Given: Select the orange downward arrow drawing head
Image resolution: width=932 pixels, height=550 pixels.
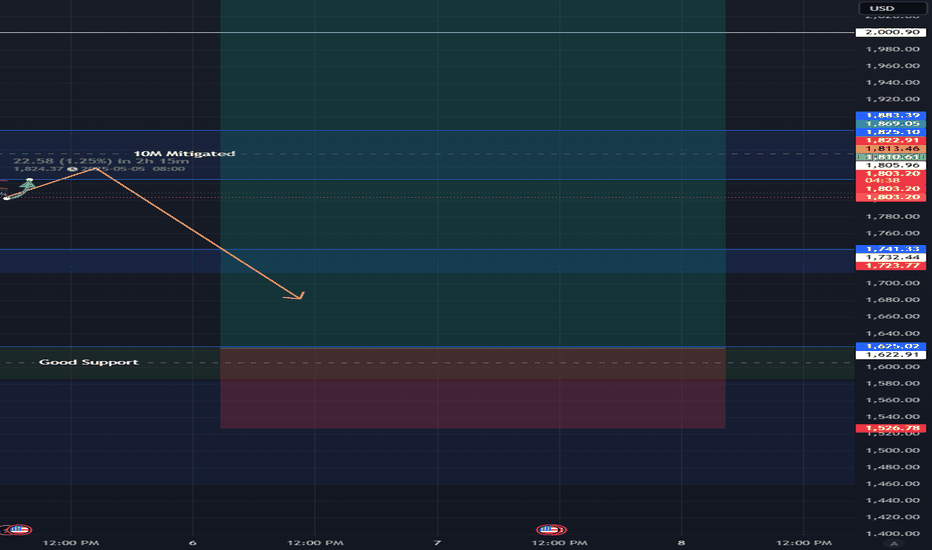Looking at the screenshot, I should [x=295, y=296].
